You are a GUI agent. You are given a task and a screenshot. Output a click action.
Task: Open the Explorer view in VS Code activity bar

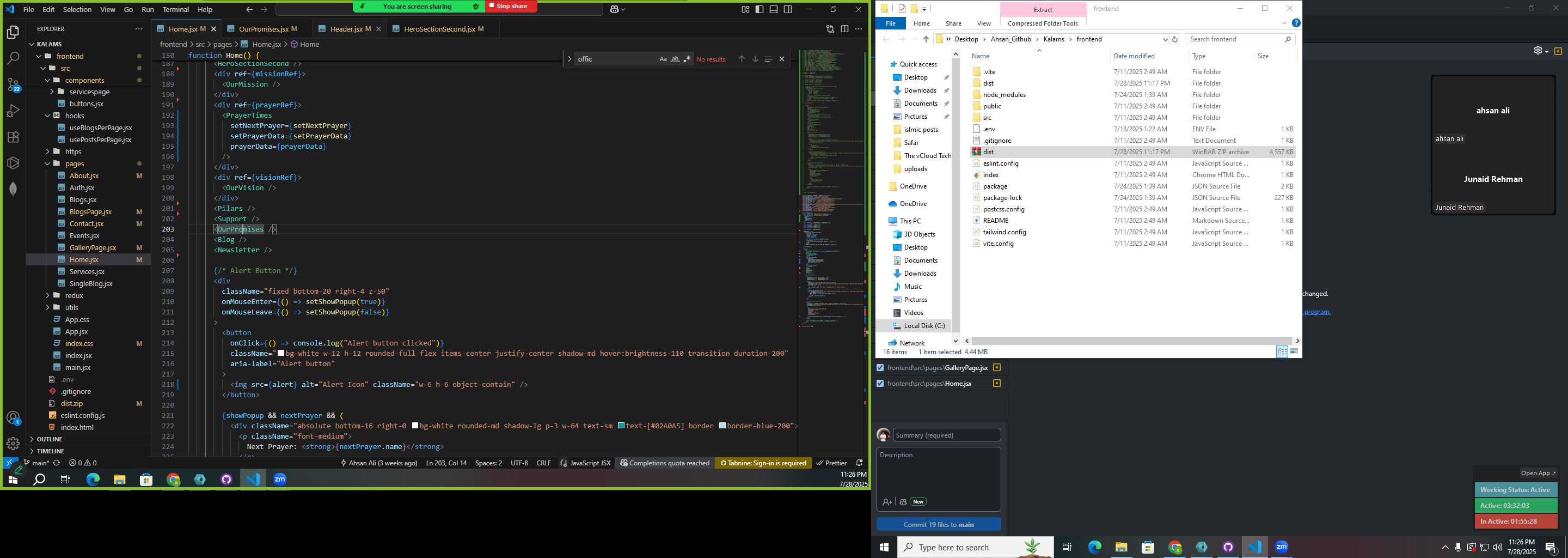(x=13, y=32)
